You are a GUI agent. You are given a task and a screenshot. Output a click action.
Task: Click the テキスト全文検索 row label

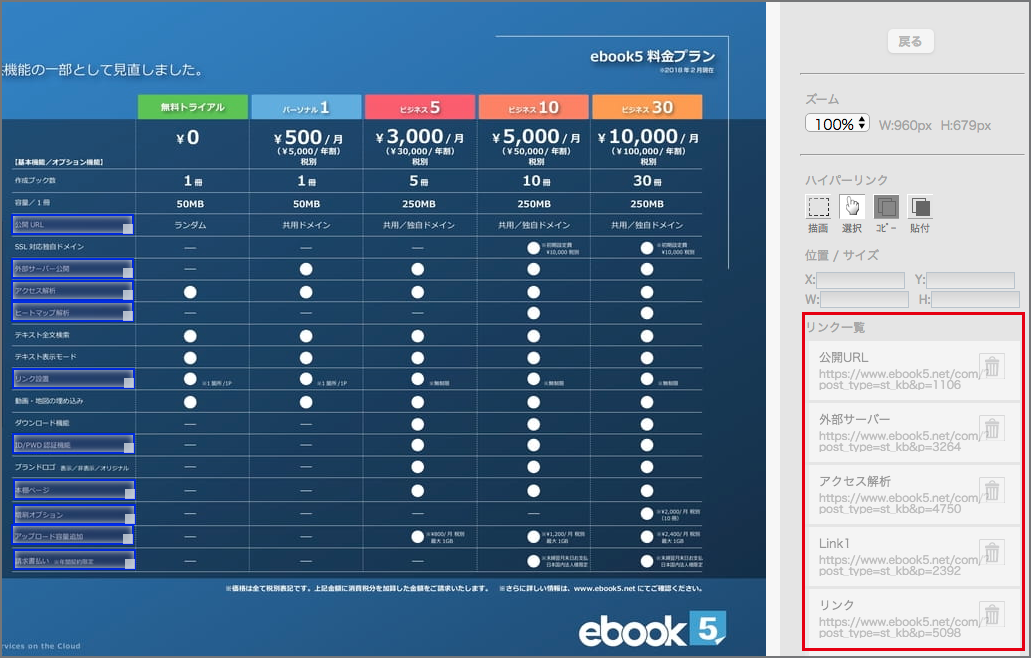click(x=42, y=335)
